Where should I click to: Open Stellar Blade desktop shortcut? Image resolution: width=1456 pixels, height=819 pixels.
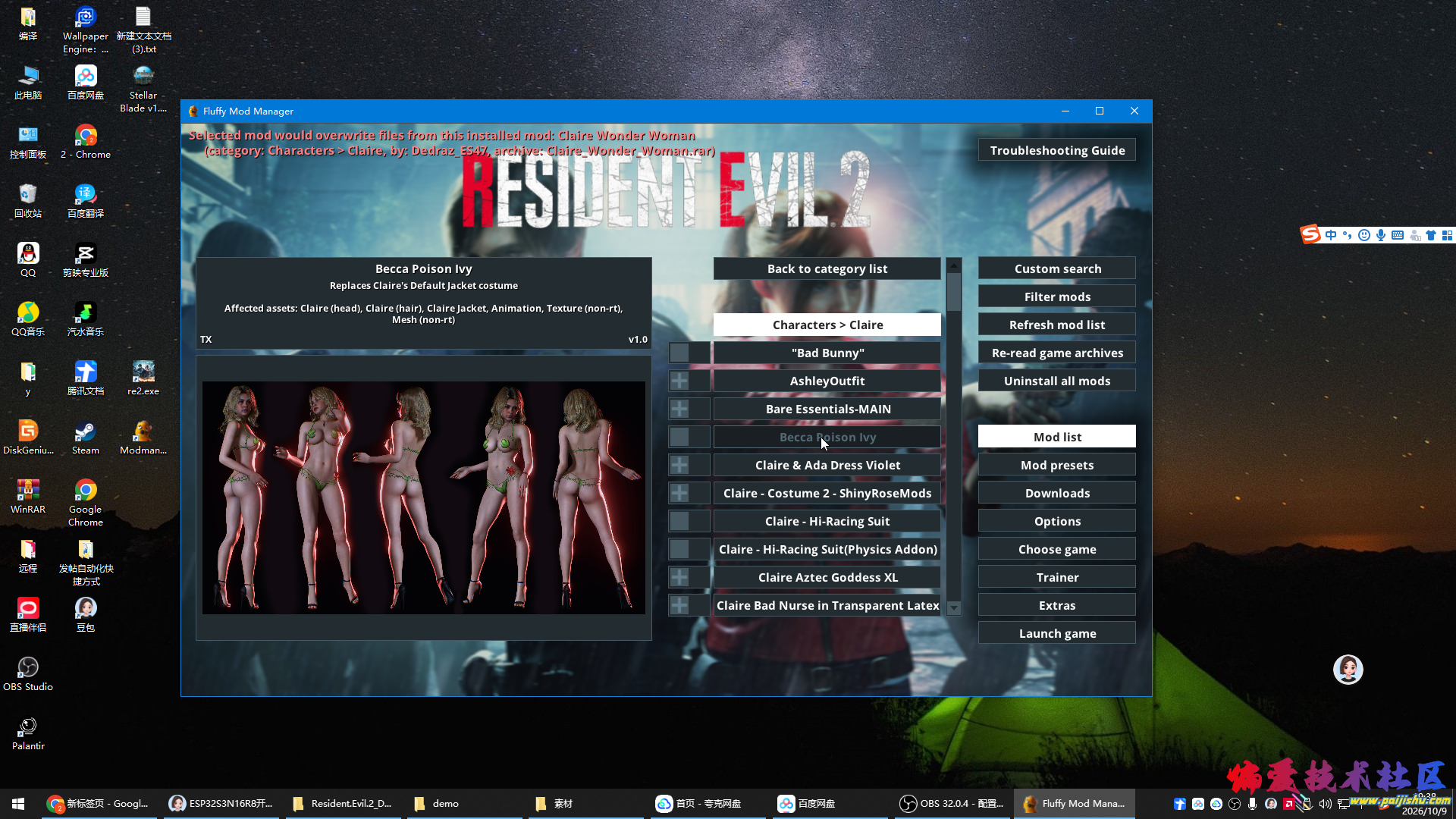(143, 89)
